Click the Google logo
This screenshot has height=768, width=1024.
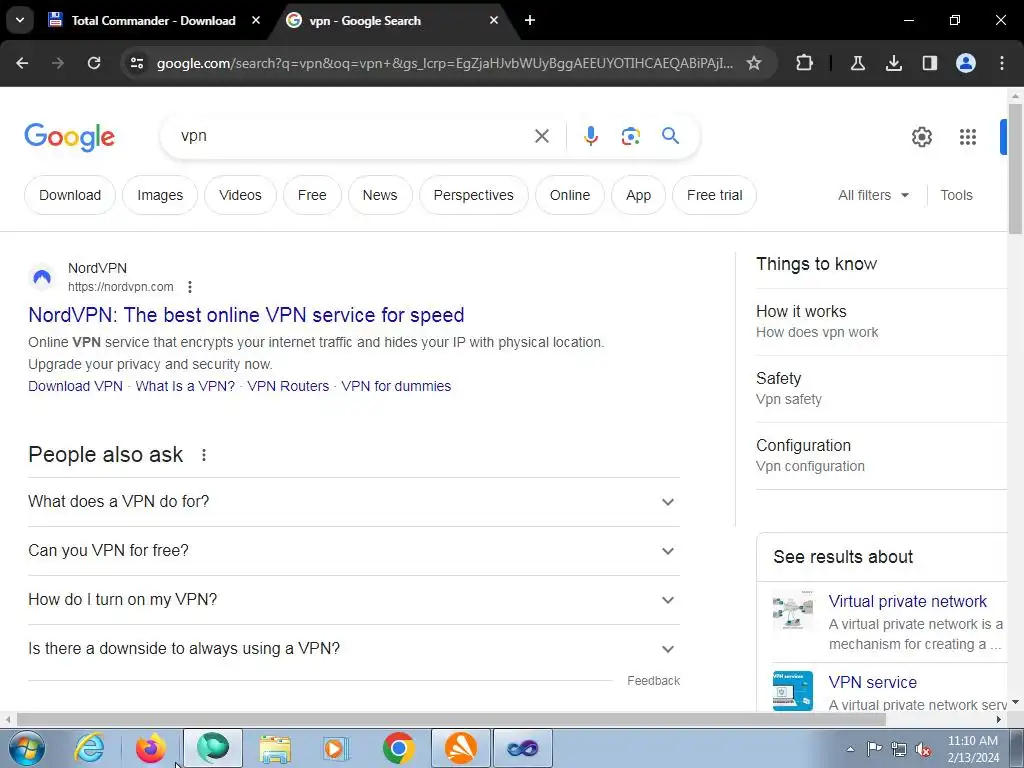[69, 136]
